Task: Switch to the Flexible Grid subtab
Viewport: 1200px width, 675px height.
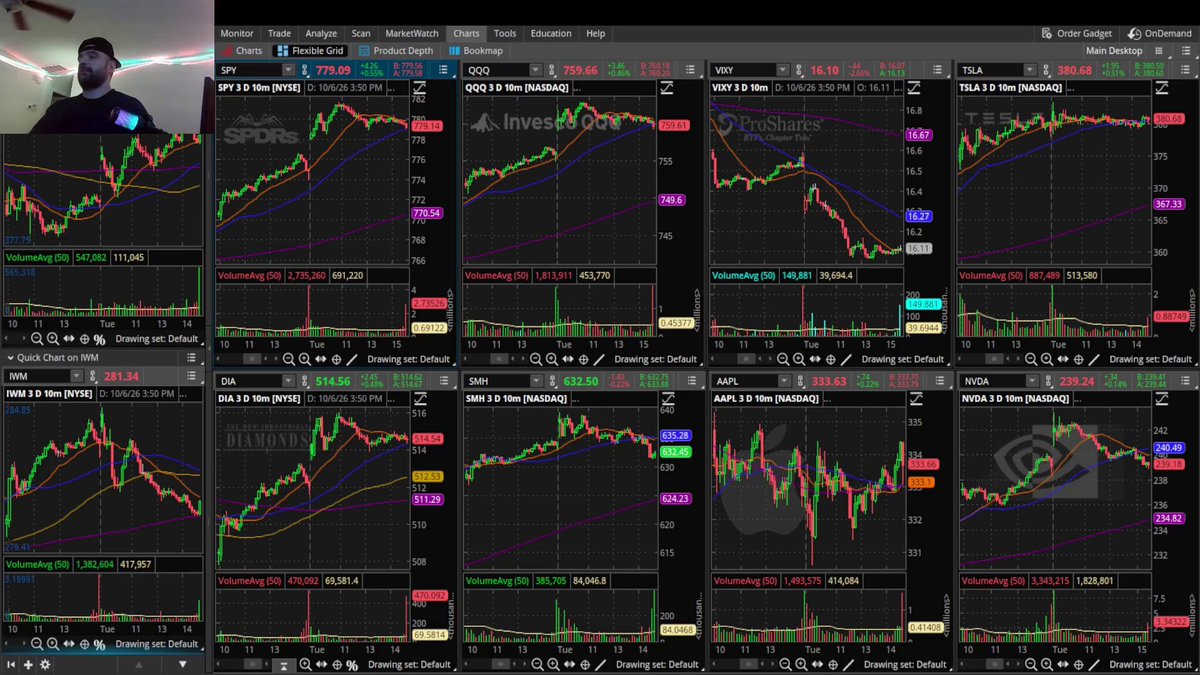Action: click(x=310, y=51)
